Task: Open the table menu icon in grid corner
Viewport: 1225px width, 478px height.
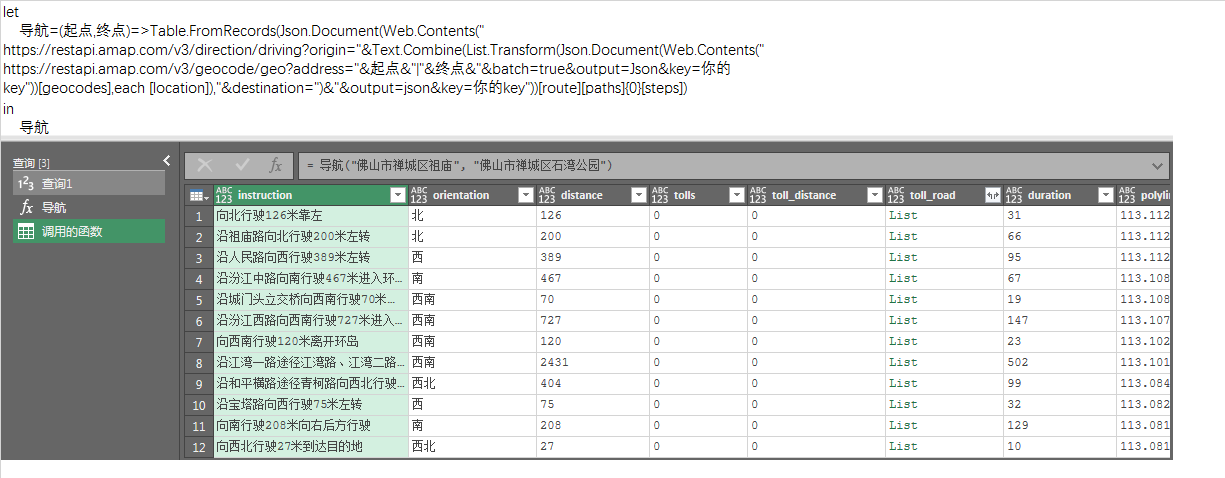Action: 199,196
